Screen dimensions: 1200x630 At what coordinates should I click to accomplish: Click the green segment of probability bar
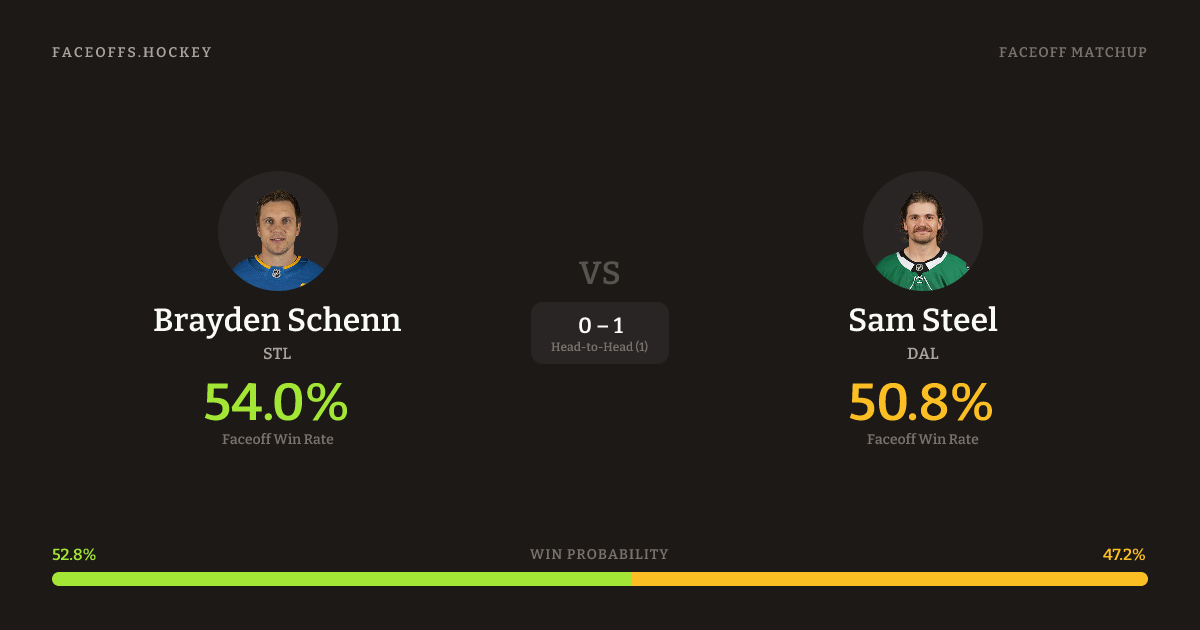coord(340,579)
